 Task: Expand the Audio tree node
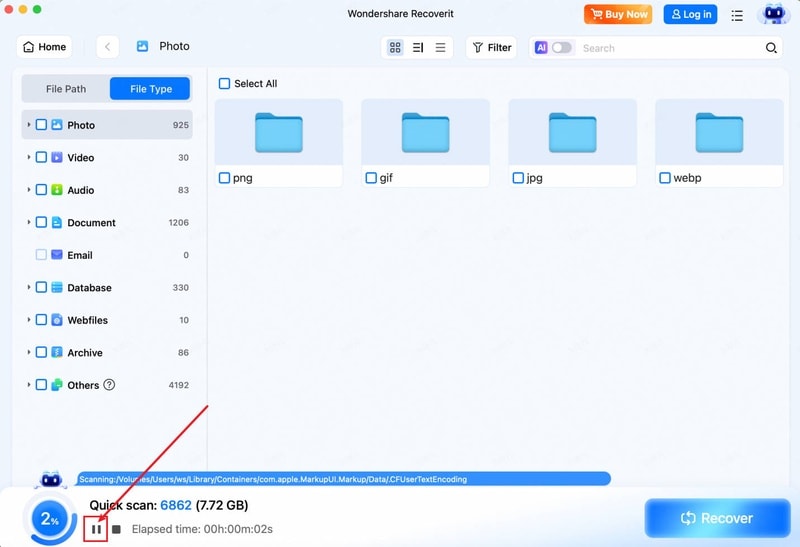point(29,190)
